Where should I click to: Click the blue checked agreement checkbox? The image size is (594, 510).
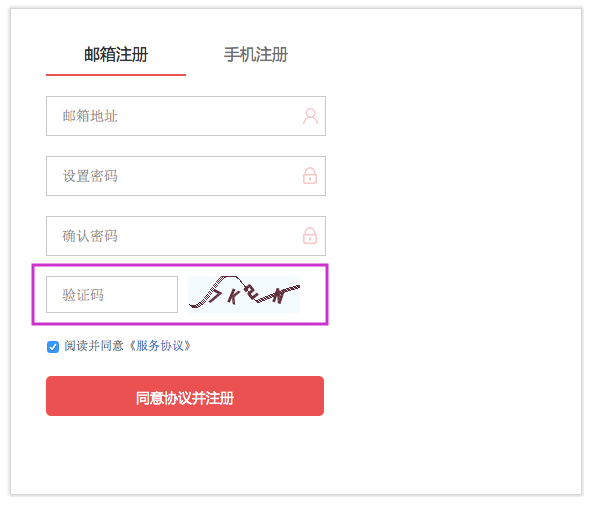pyautogui.click(x=53, y=346)
